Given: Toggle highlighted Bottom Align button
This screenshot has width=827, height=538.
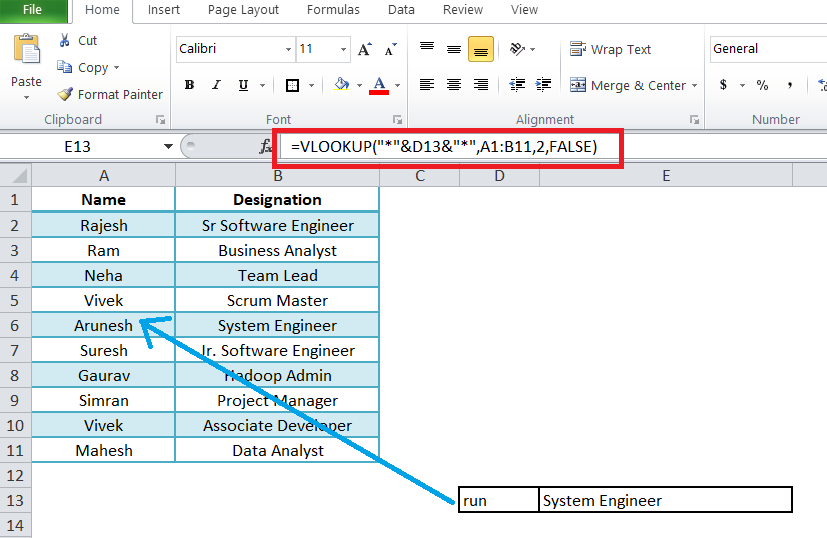Looking at the screenshot, I should point(480,50).
